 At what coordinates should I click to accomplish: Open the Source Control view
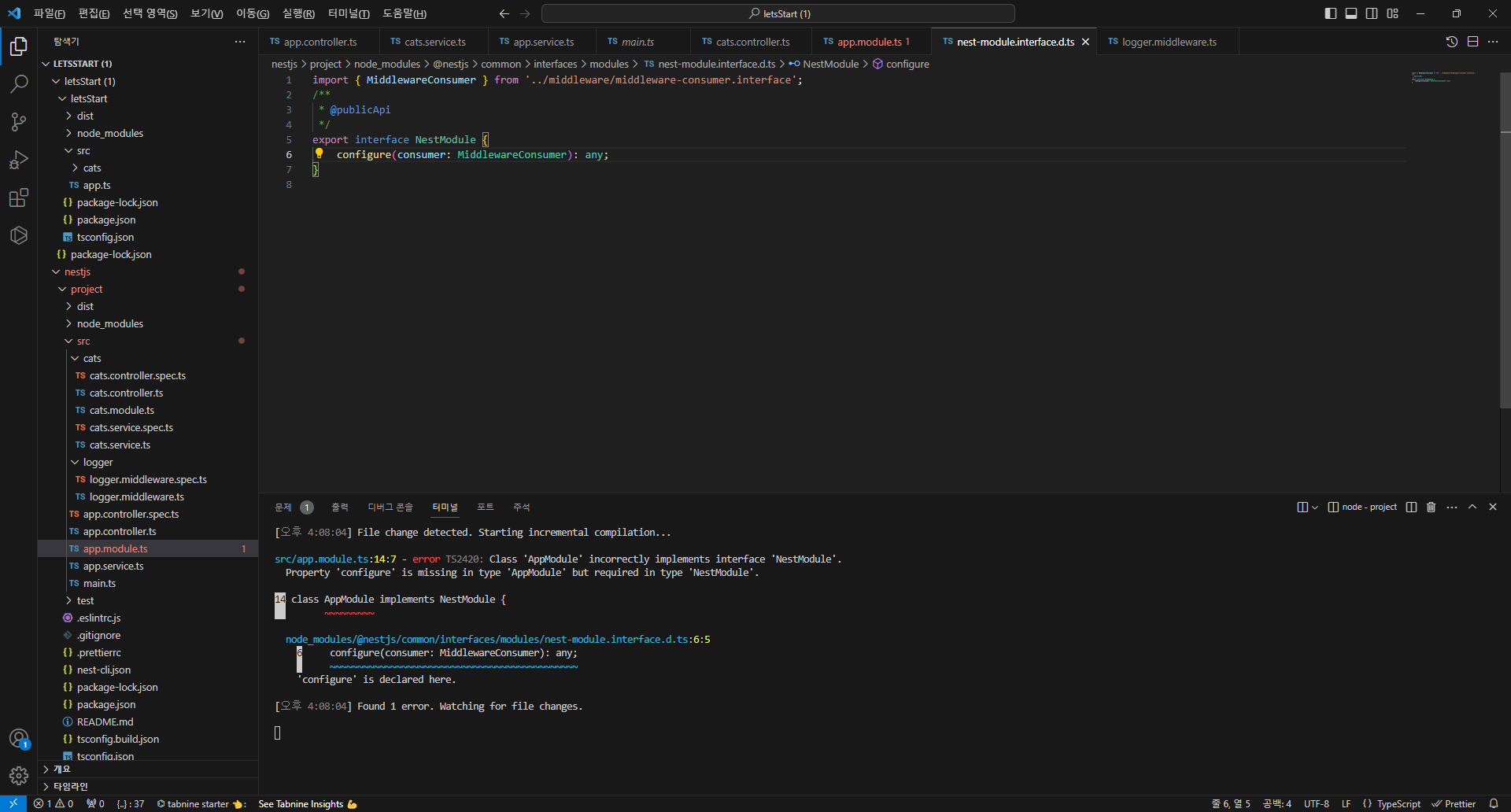[19, 122]
